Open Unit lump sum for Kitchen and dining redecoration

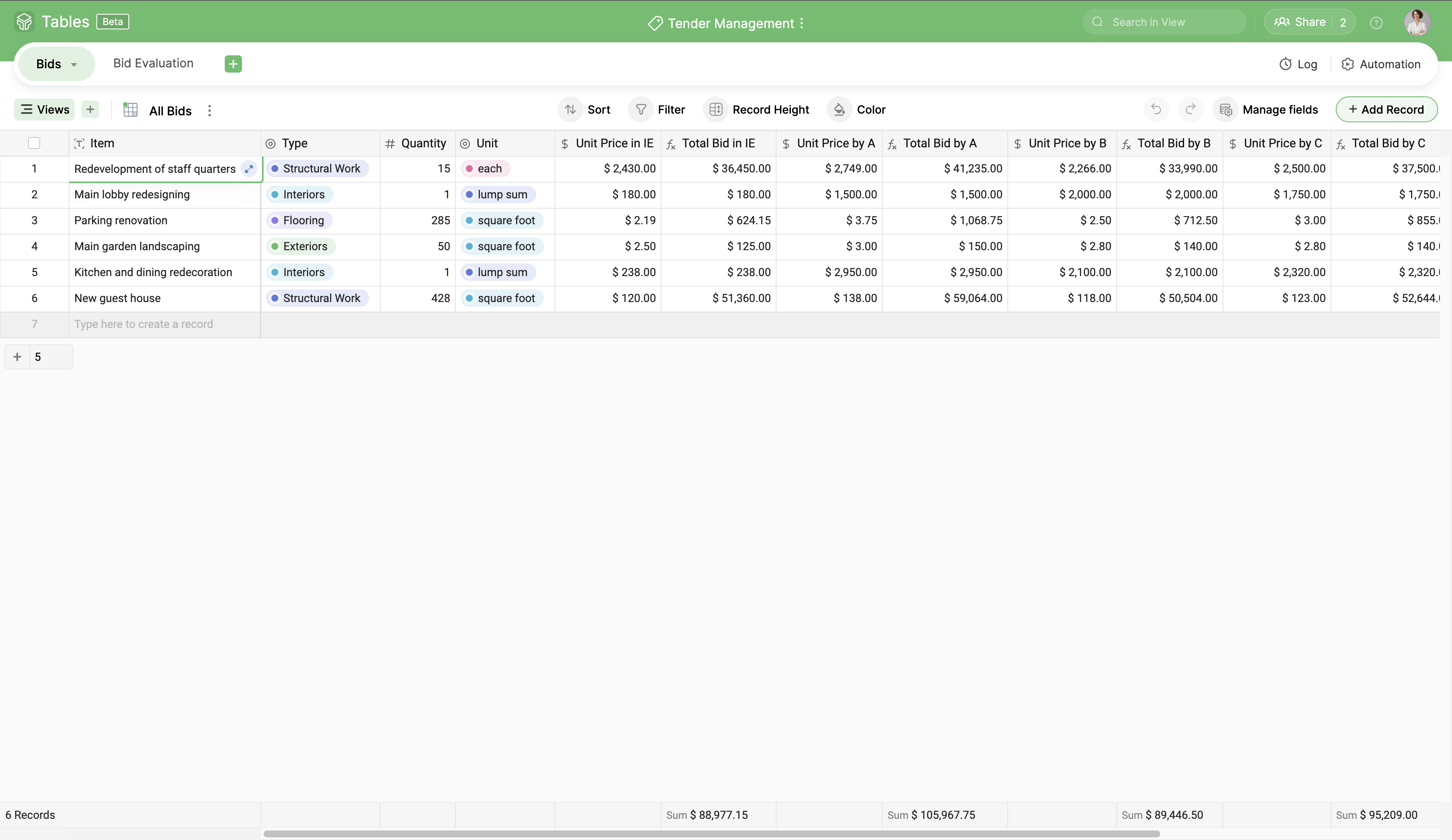click(x=498, y=273)
